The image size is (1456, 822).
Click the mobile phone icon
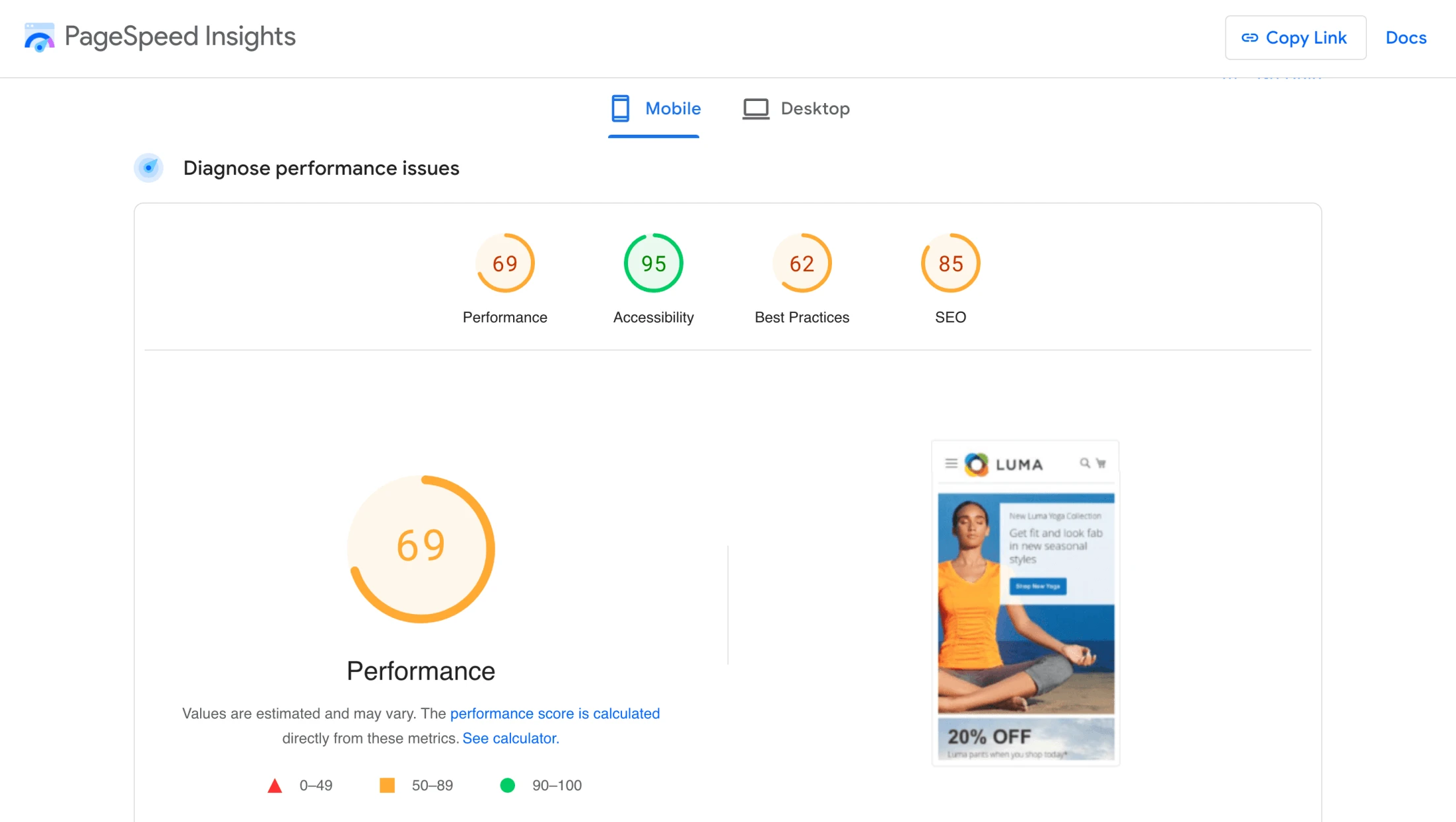click(620, 108)
